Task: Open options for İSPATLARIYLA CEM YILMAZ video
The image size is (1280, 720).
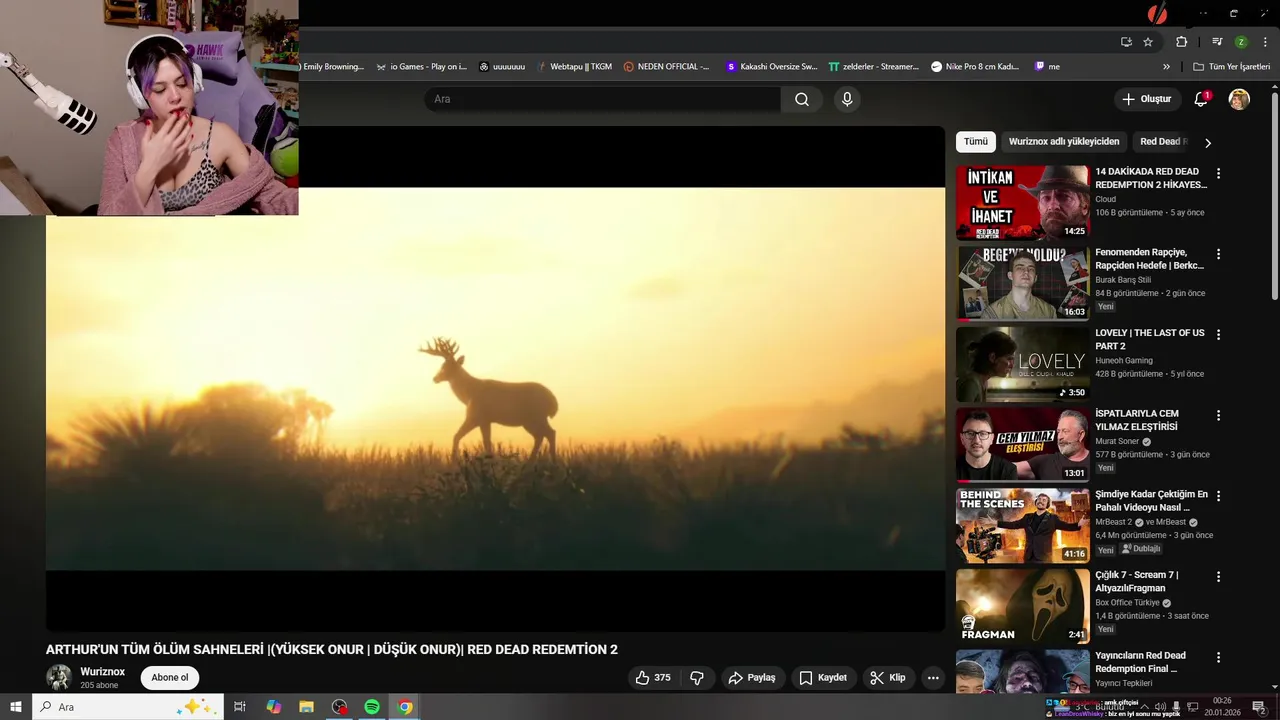Action: (x=1218, y=415)
